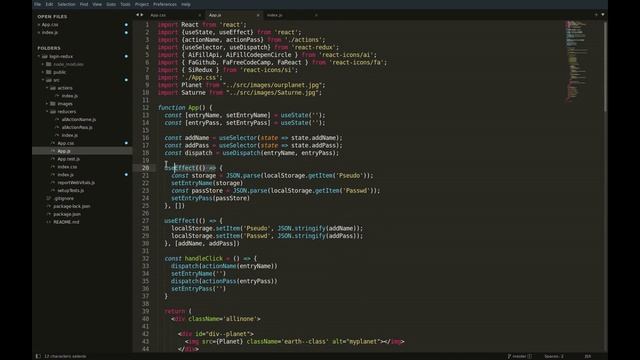Click the next-tab arrow beside tabs

click(142, 15)
